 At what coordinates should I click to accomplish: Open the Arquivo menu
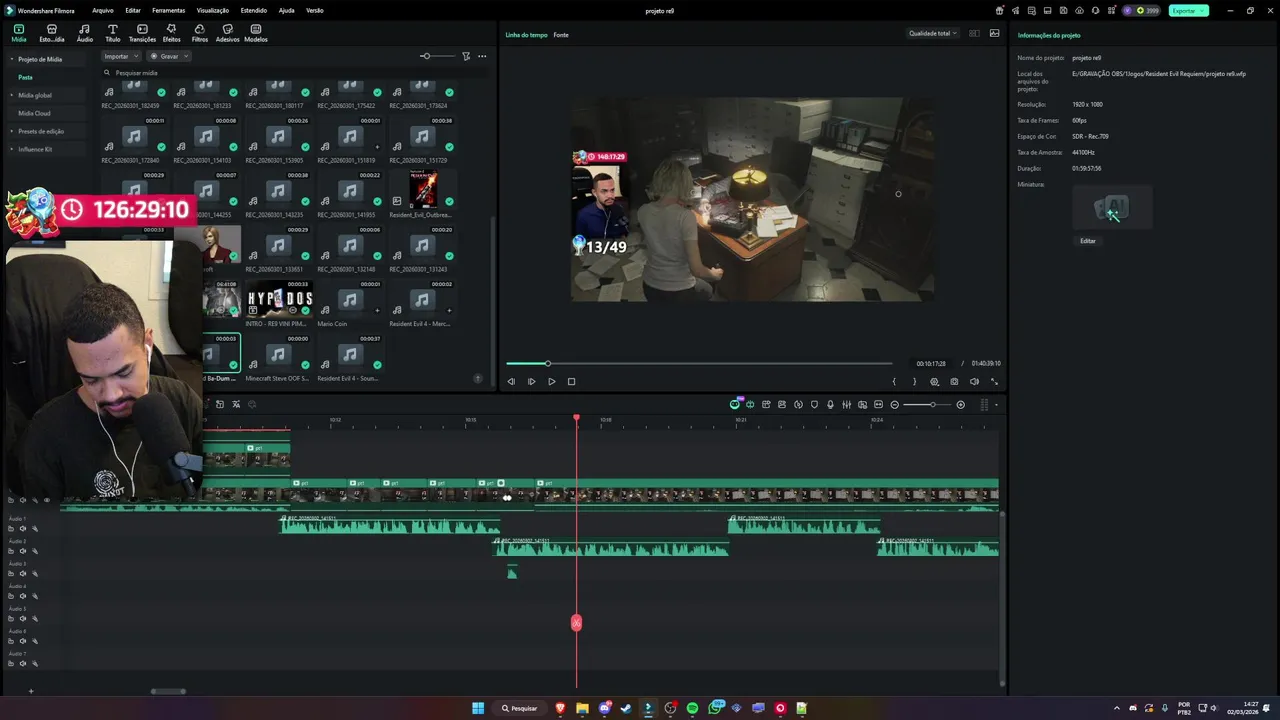pyautogui.click(x=102, y=10)
